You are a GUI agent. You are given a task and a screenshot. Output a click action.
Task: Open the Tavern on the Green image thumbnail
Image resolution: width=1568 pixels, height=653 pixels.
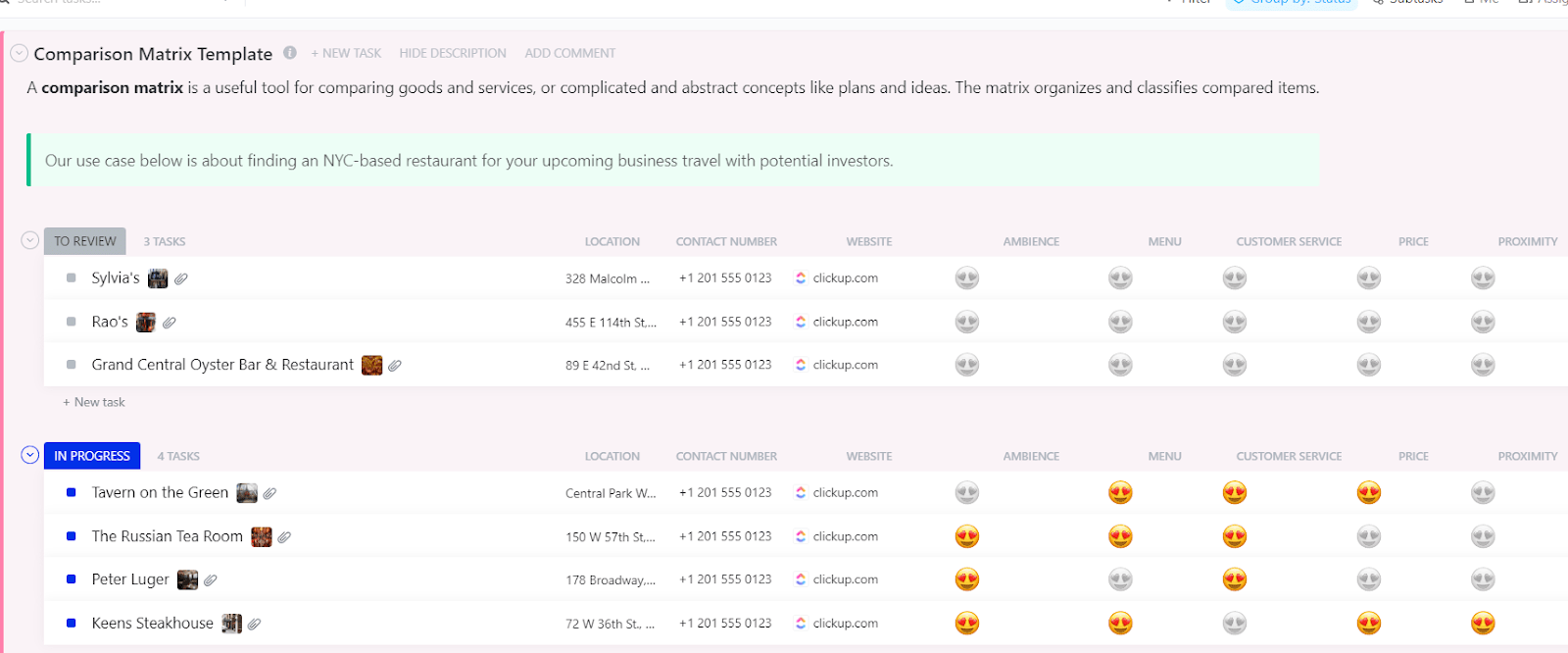[x=247, y=493]
